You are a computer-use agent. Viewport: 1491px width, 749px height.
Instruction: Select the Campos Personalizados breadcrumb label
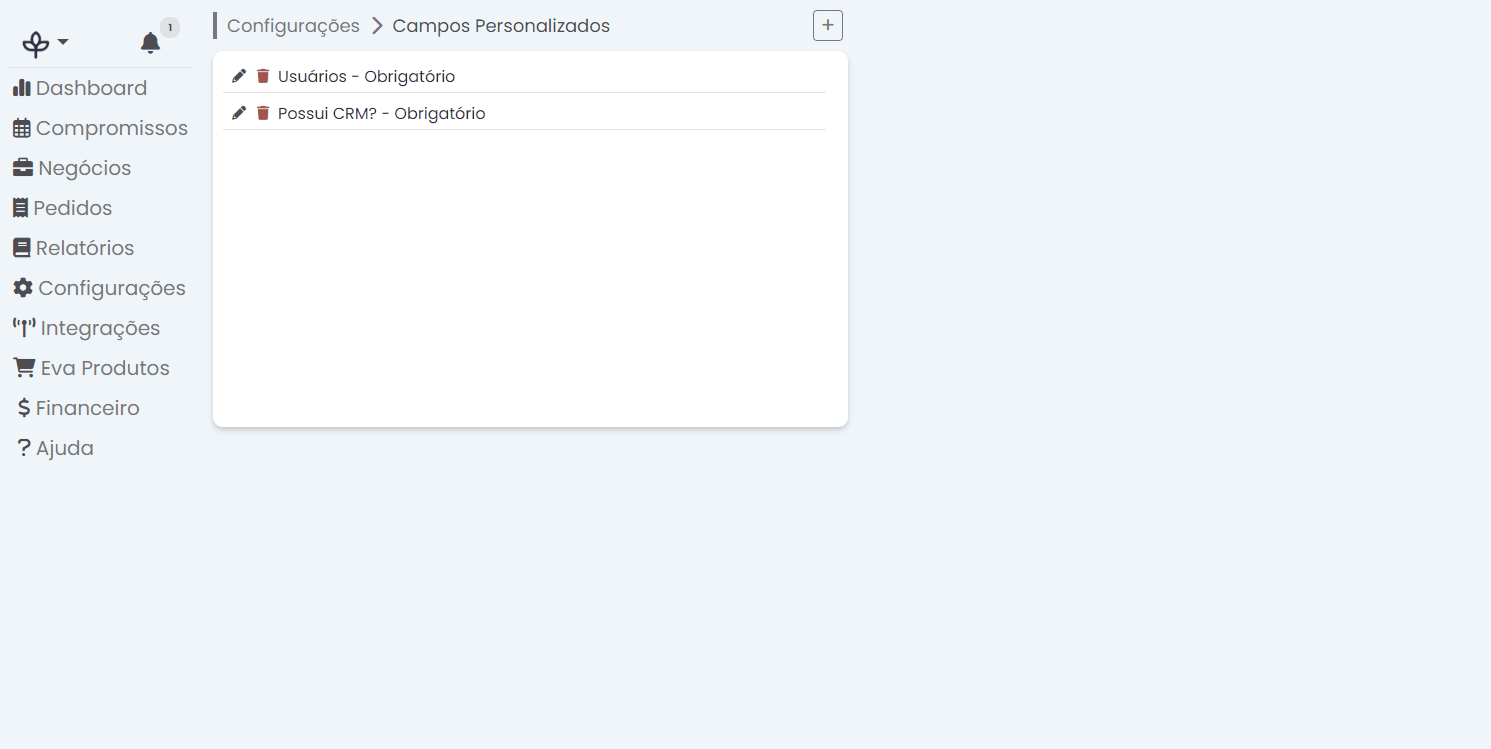tap(501, 25)
